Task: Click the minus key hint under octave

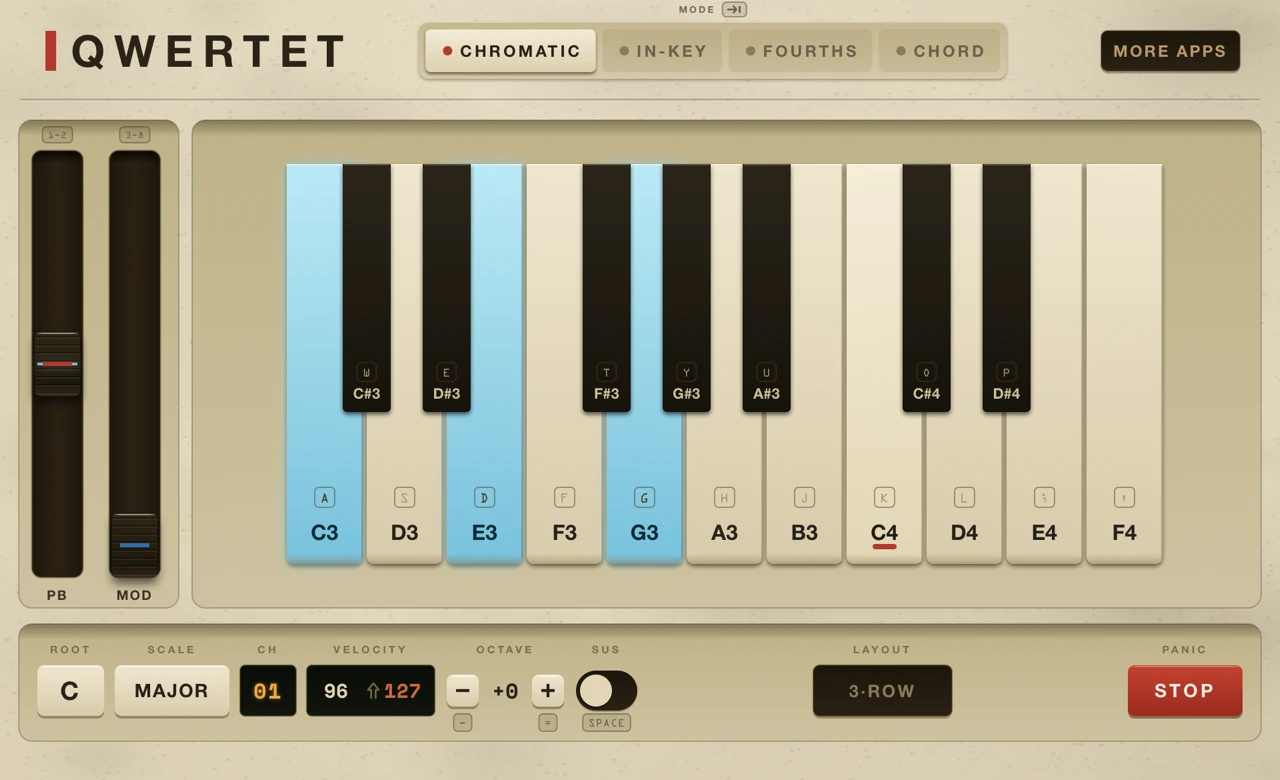Action: click(x=462, y=722)
